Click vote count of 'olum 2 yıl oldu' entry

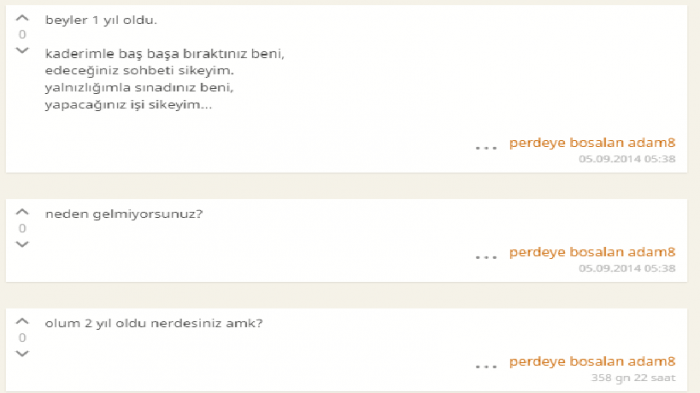point(22,338)
